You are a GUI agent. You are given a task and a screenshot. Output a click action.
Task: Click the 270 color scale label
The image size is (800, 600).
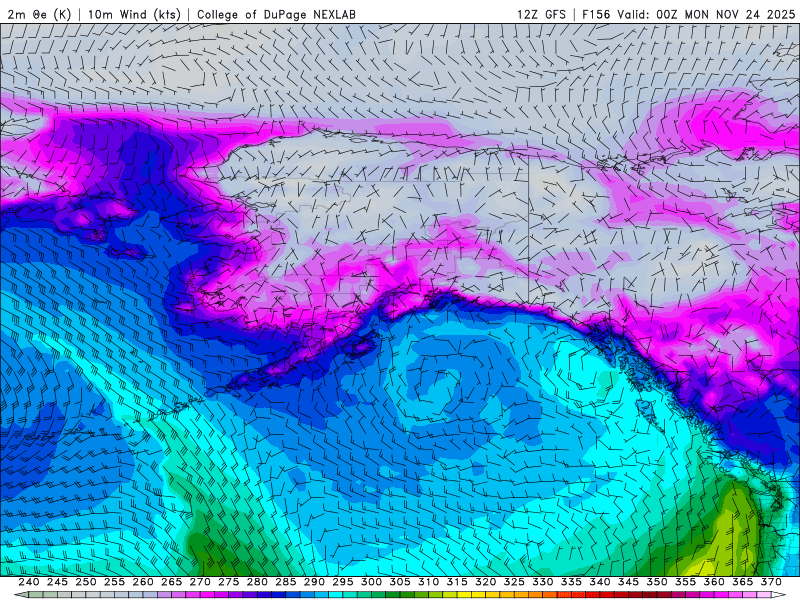200,582
